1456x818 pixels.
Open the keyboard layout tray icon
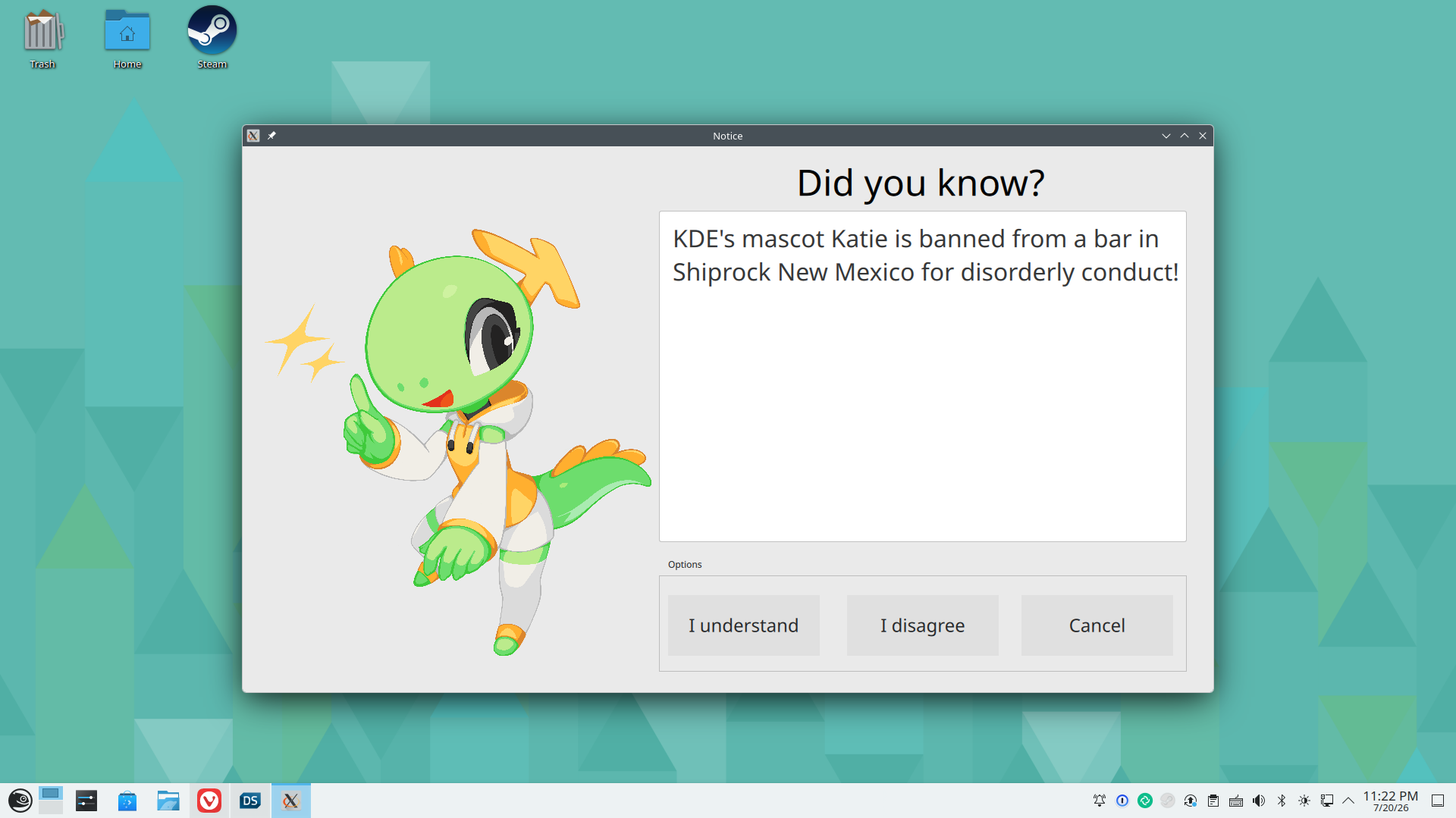1236,801
